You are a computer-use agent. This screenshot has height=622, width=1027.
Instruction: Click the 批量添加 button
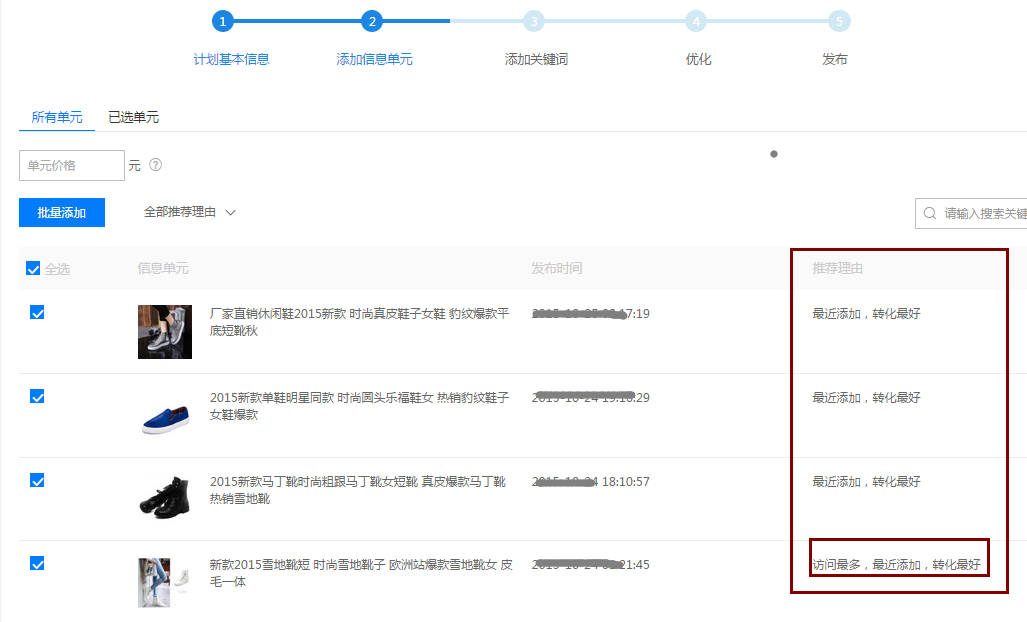(62, 213)
